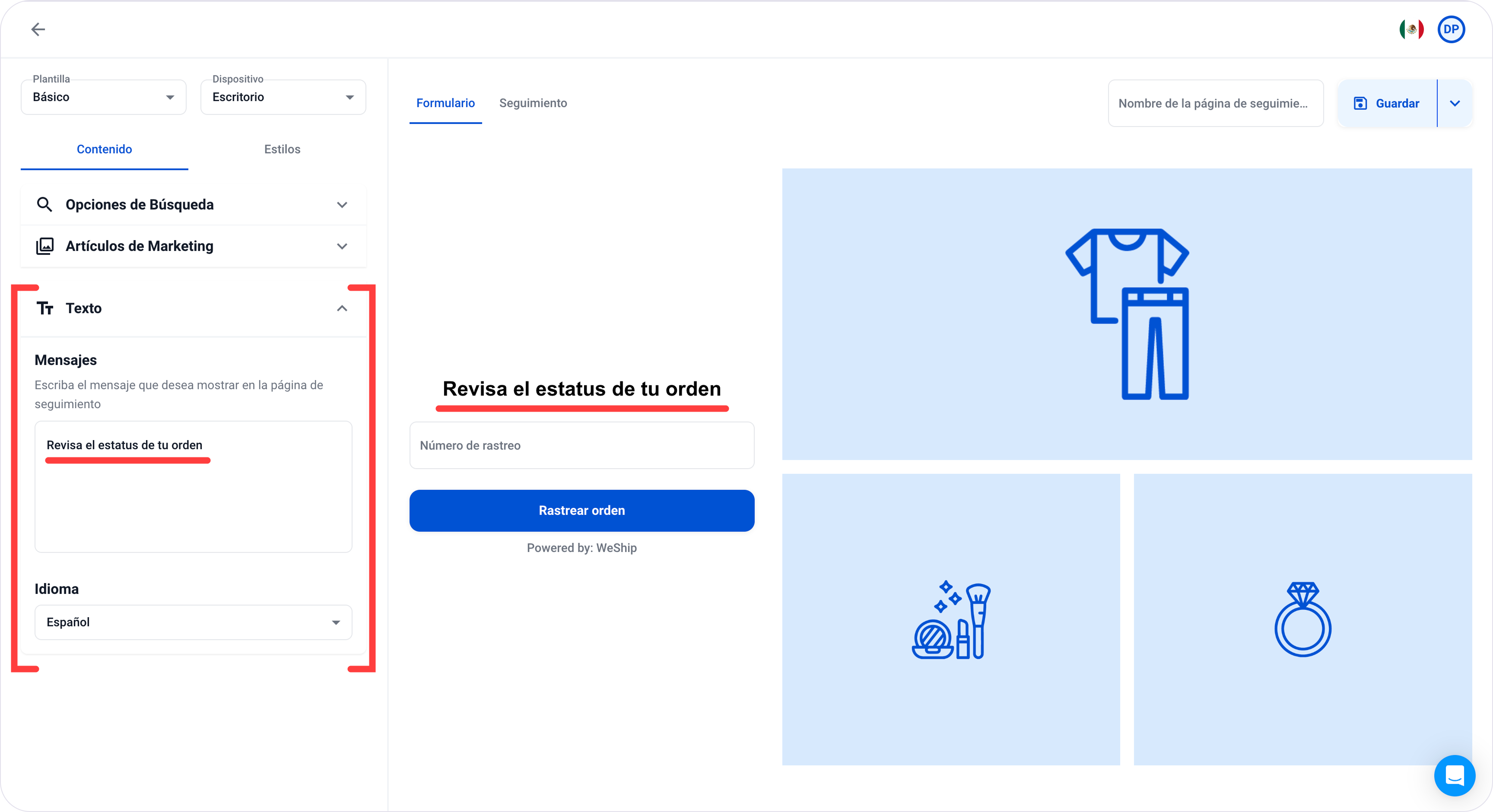
Task: Open the chat support bubble
Action: 1455,775
